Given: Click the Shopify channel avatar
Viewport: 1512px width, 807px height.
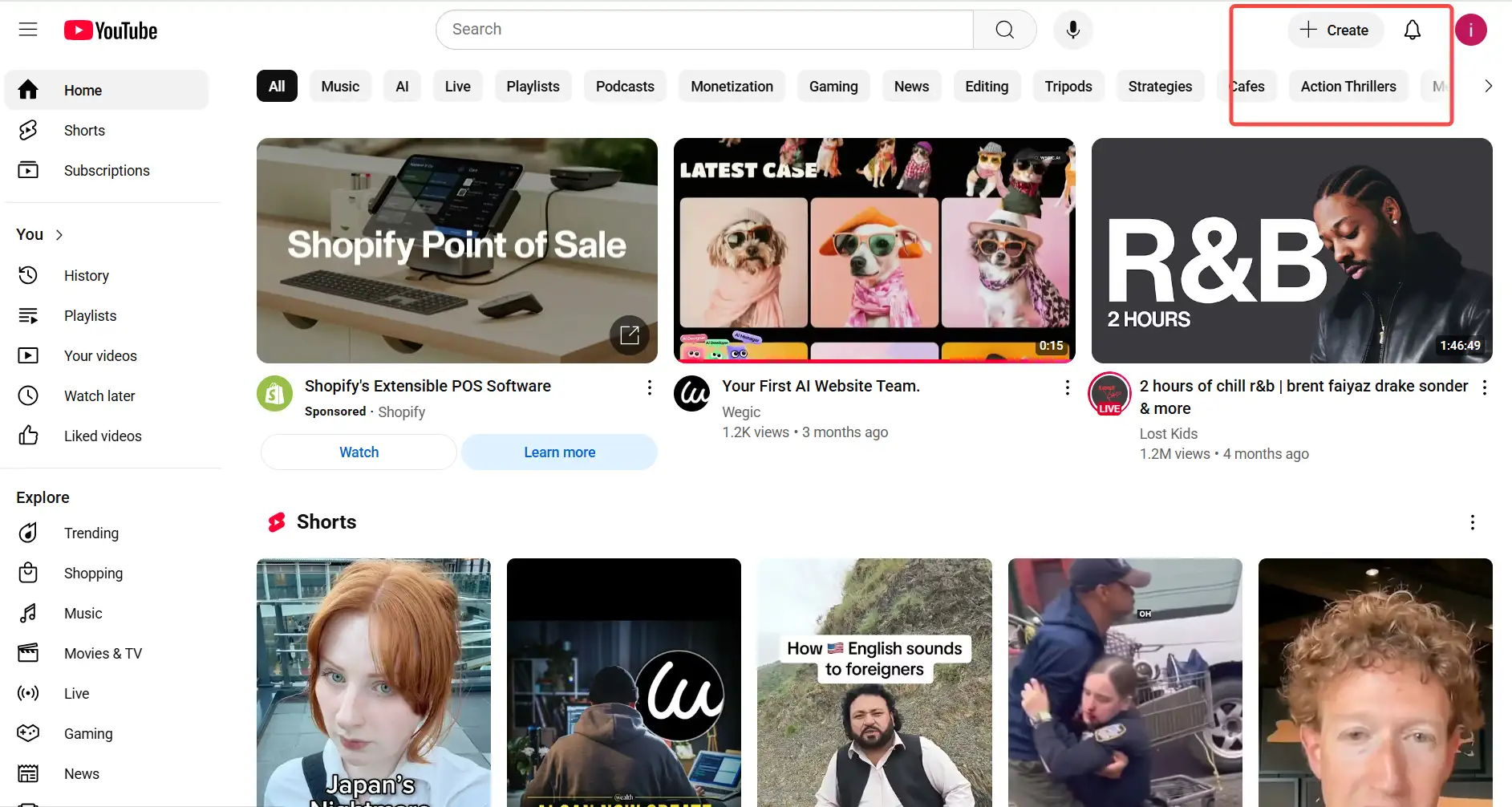Looking at the screenshot, I should point(274,393).
